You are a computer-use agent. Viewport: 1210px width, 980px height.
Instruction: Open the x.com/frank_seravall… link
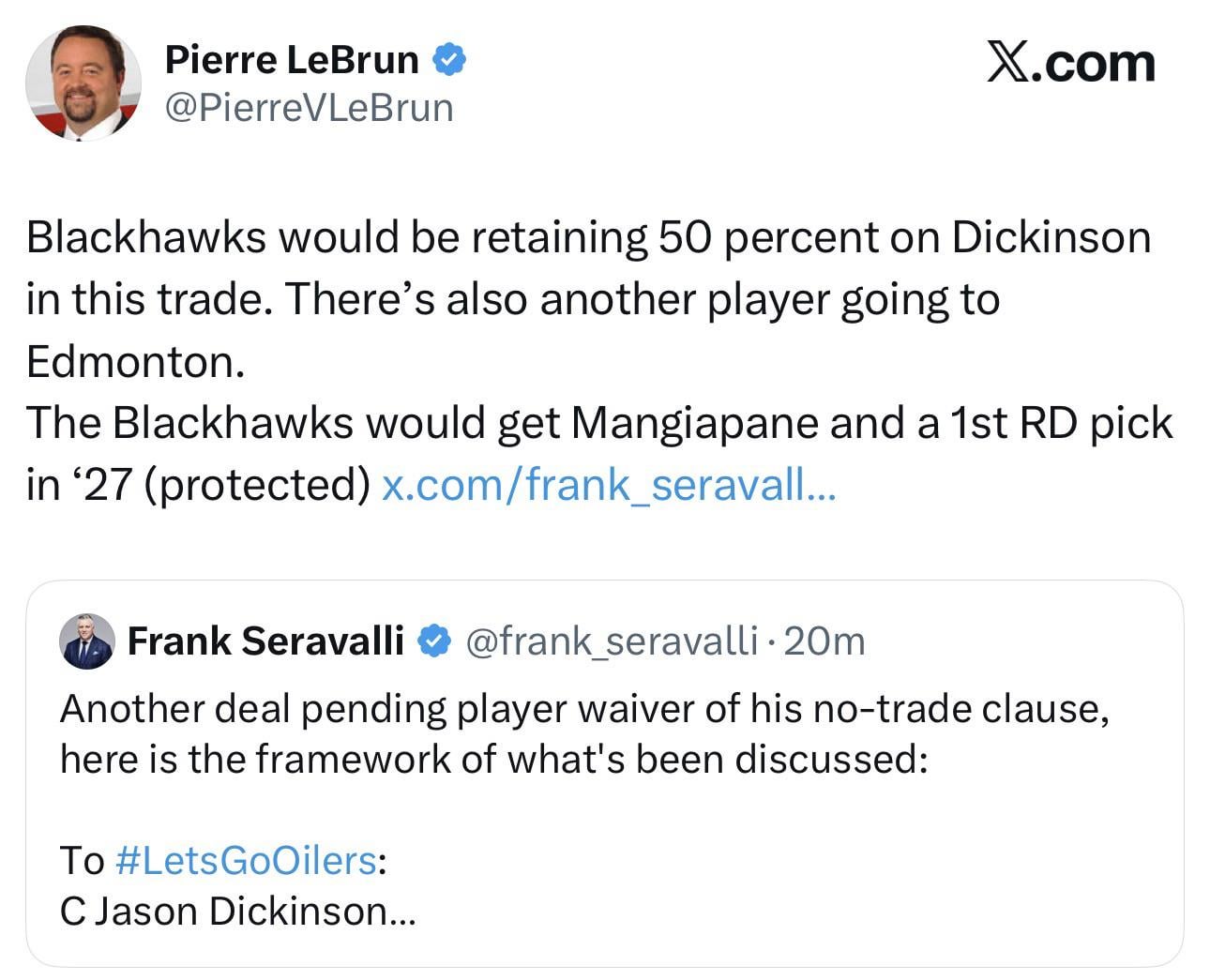pyautogui.click(x=608, y=485)
